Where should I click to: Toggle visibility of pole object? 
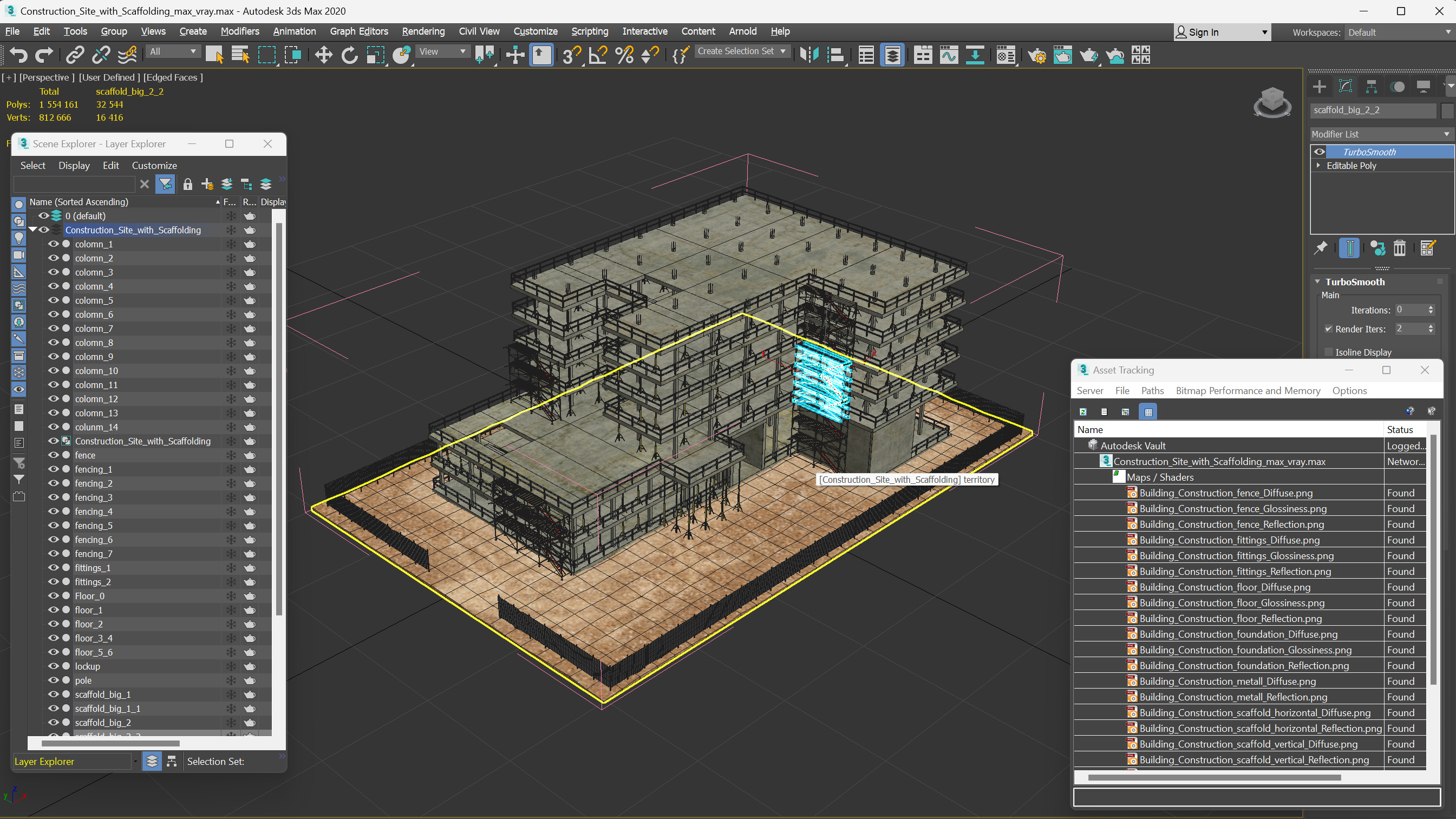coord(53,680)
